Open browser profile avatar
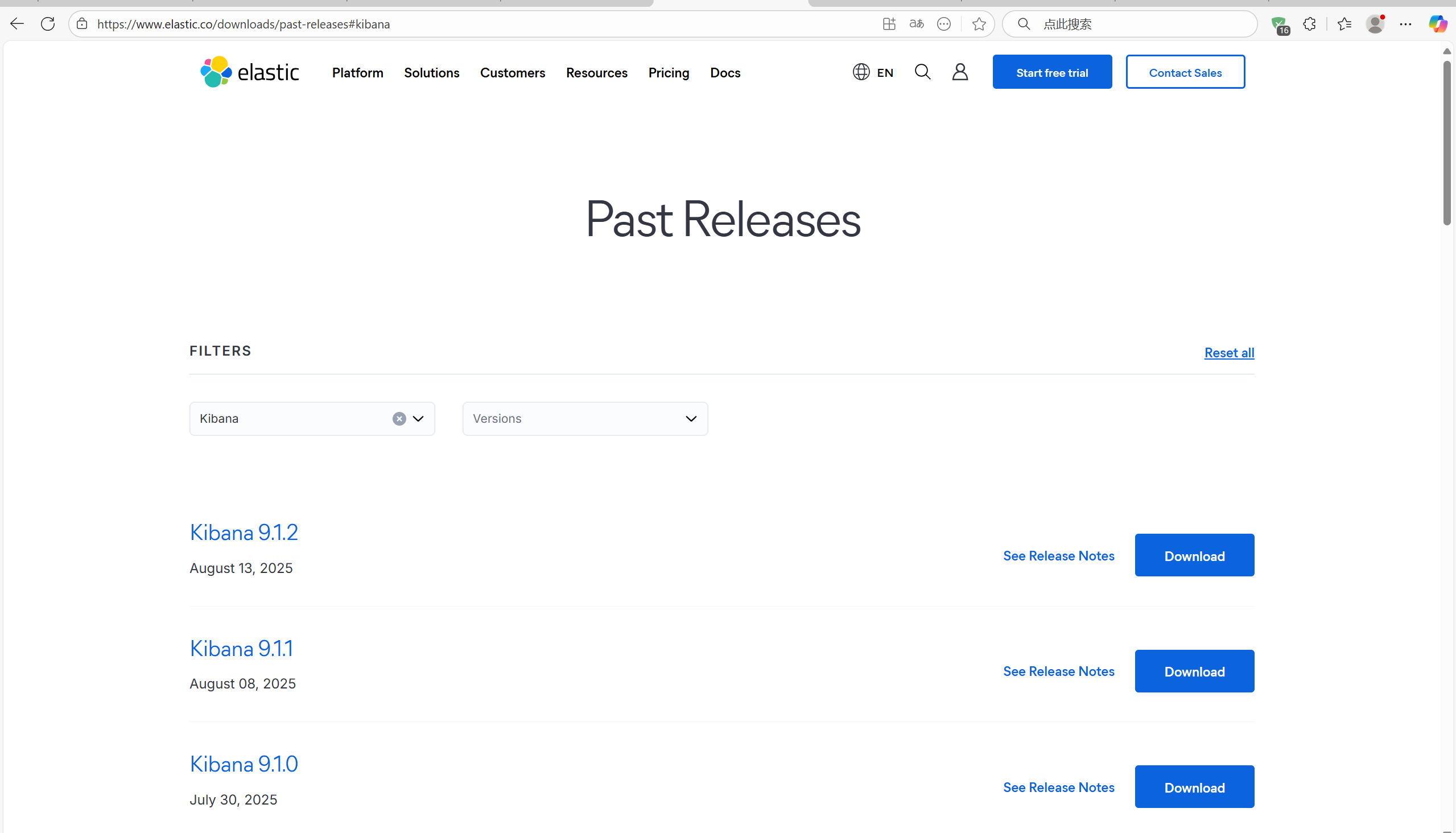1456x833 pixels. tap(1375, 24)
